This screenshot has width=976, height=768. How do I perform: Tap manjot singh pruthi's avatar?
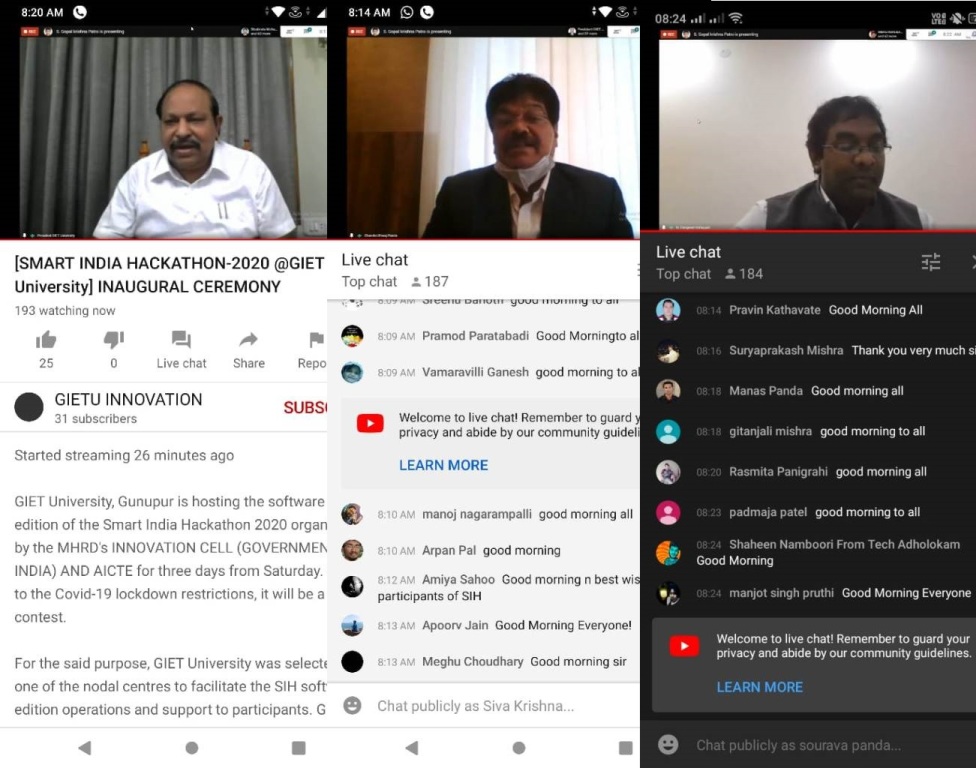pyautogui.click(x=668, y=593)
